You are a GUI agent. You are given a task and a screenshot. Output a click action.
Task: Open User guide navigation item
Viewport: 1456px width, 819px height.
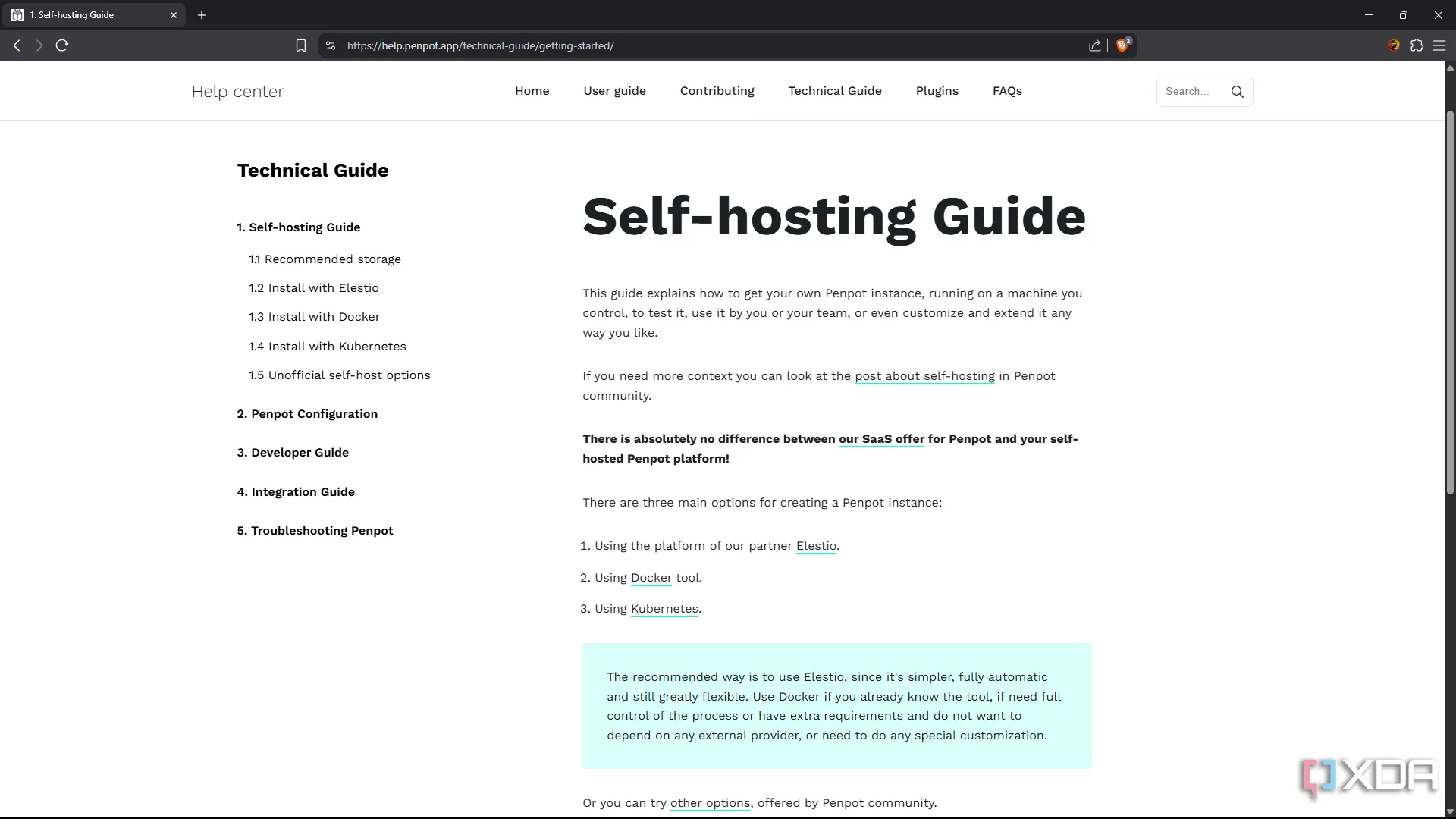coord(614,91)
